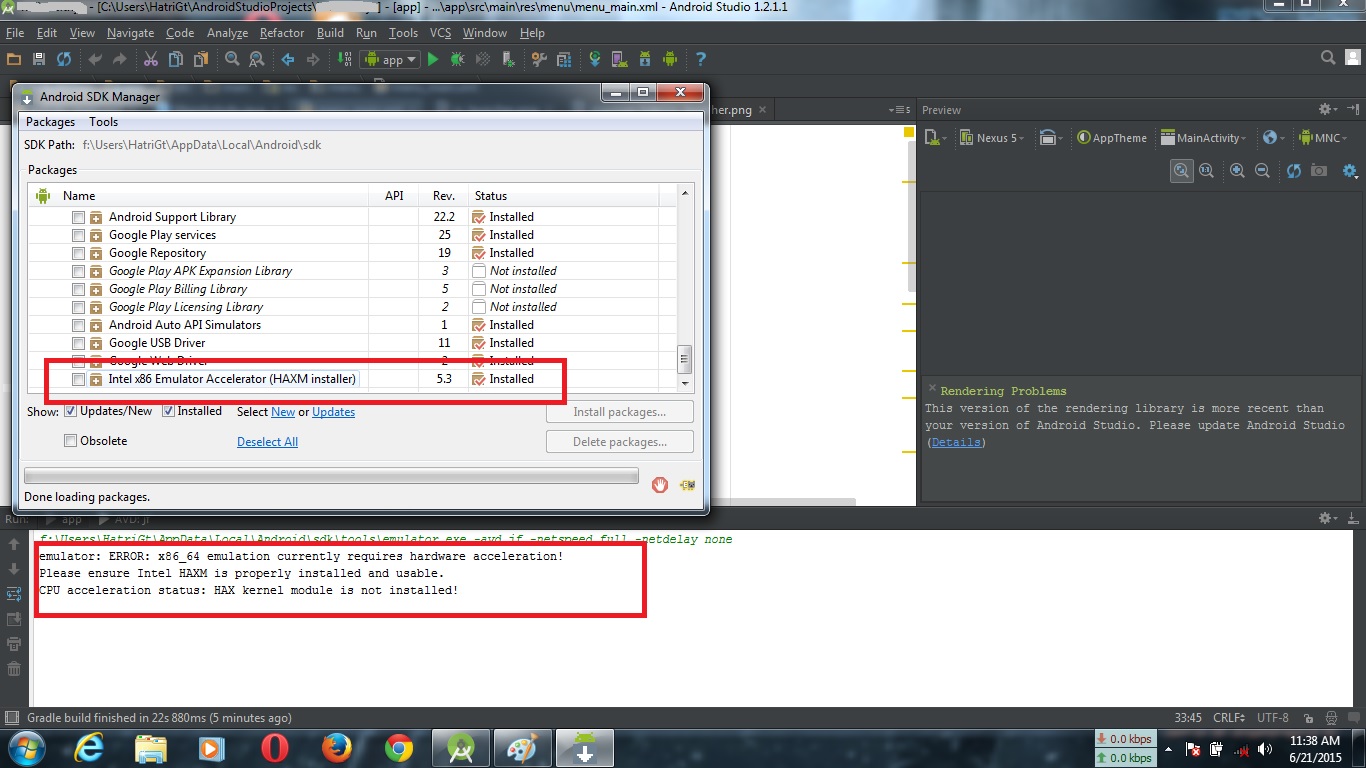This screenshot has height=768, width=1366.
Task: Check the Google USB Driver checkbox
Action: click(78, 343)
